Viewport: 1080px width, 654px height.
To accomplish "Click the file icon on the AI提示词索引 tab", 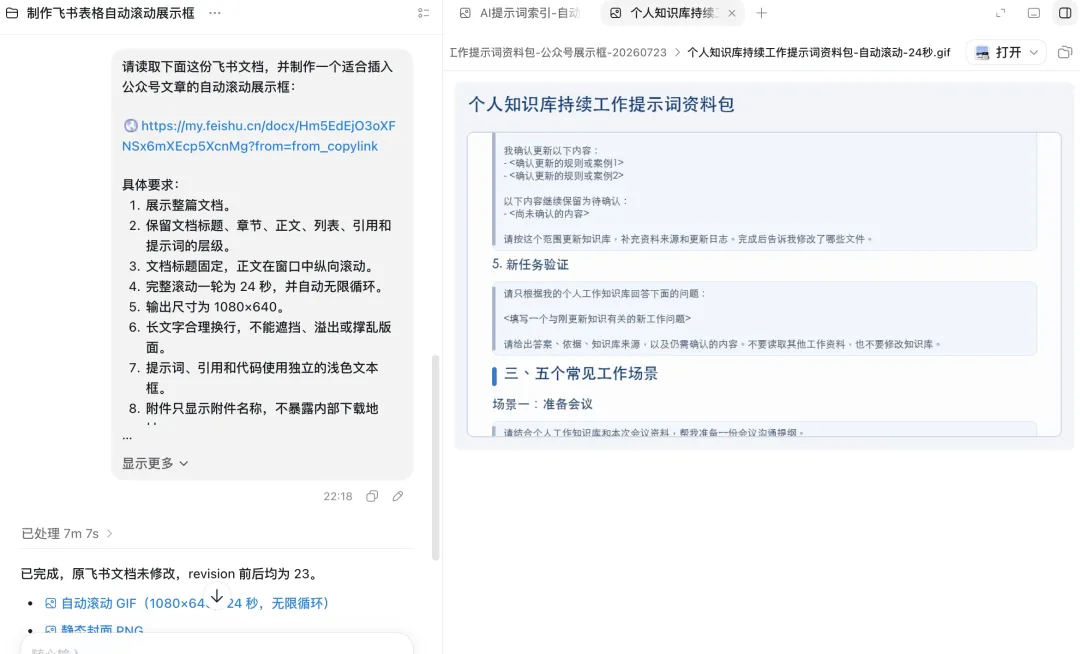I will 465,13.
